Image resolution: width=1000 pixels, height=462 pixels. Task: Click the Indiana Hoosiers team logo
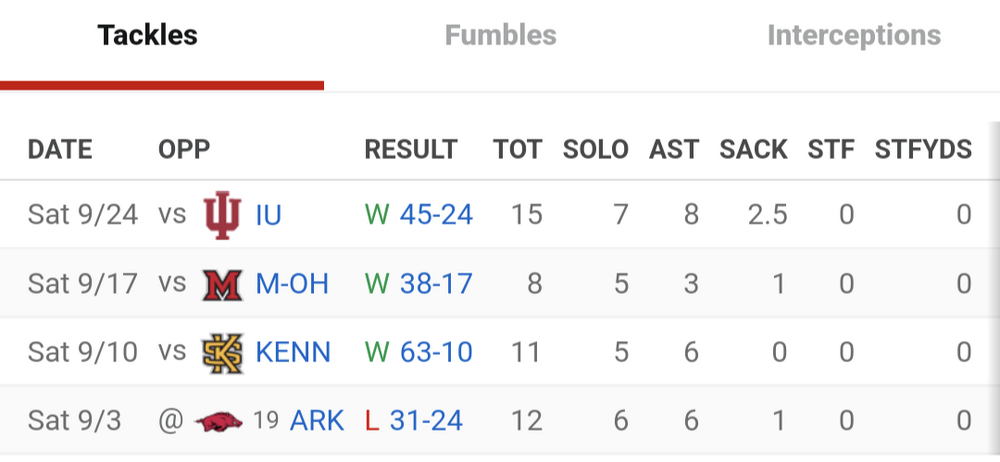click(222, 215)
